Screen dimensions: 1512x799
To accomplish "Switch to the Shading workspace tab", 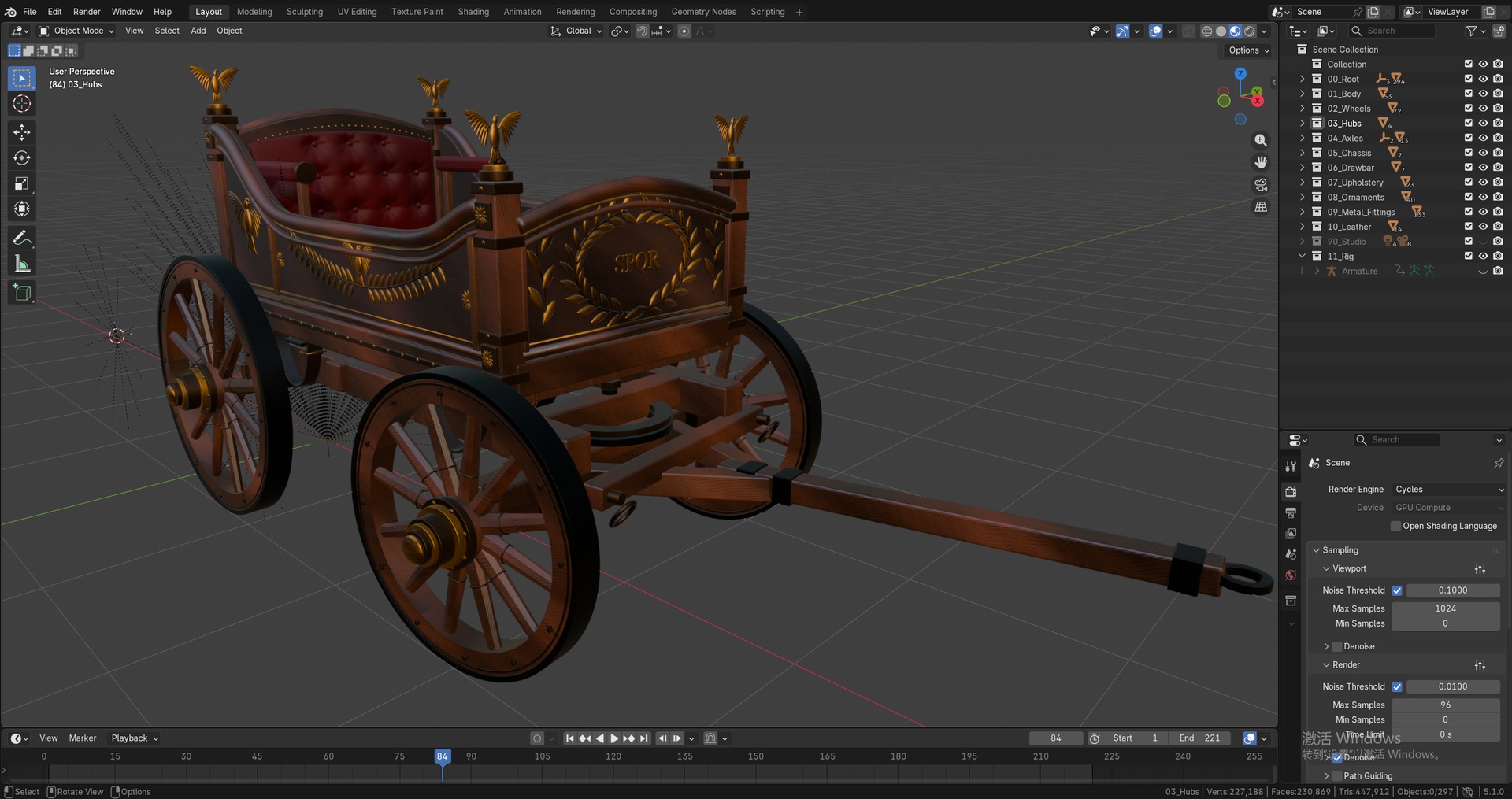I will pyautogui.click(x=473, y=12).
